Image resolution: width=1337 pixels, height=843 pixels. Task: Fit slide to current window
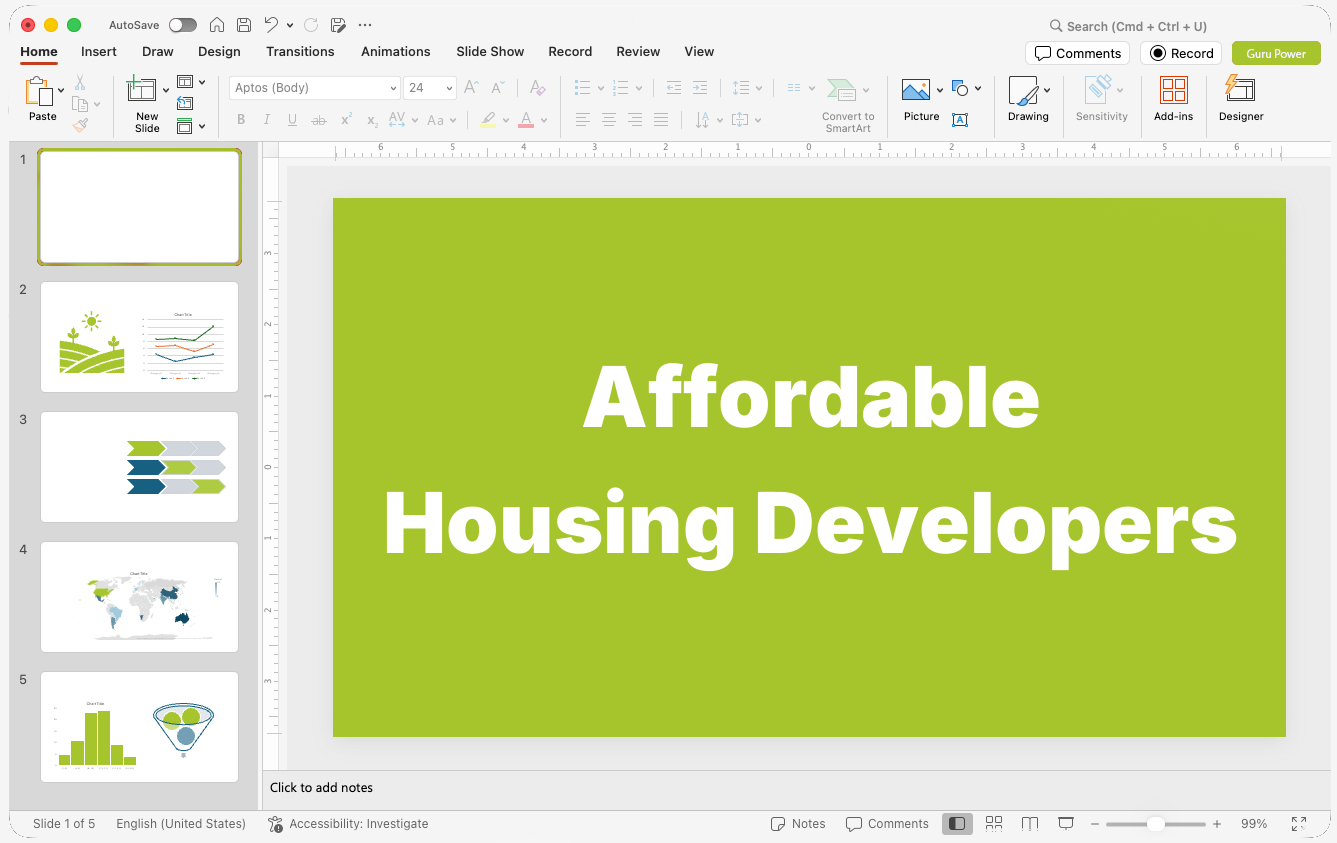click(1298, 824)
